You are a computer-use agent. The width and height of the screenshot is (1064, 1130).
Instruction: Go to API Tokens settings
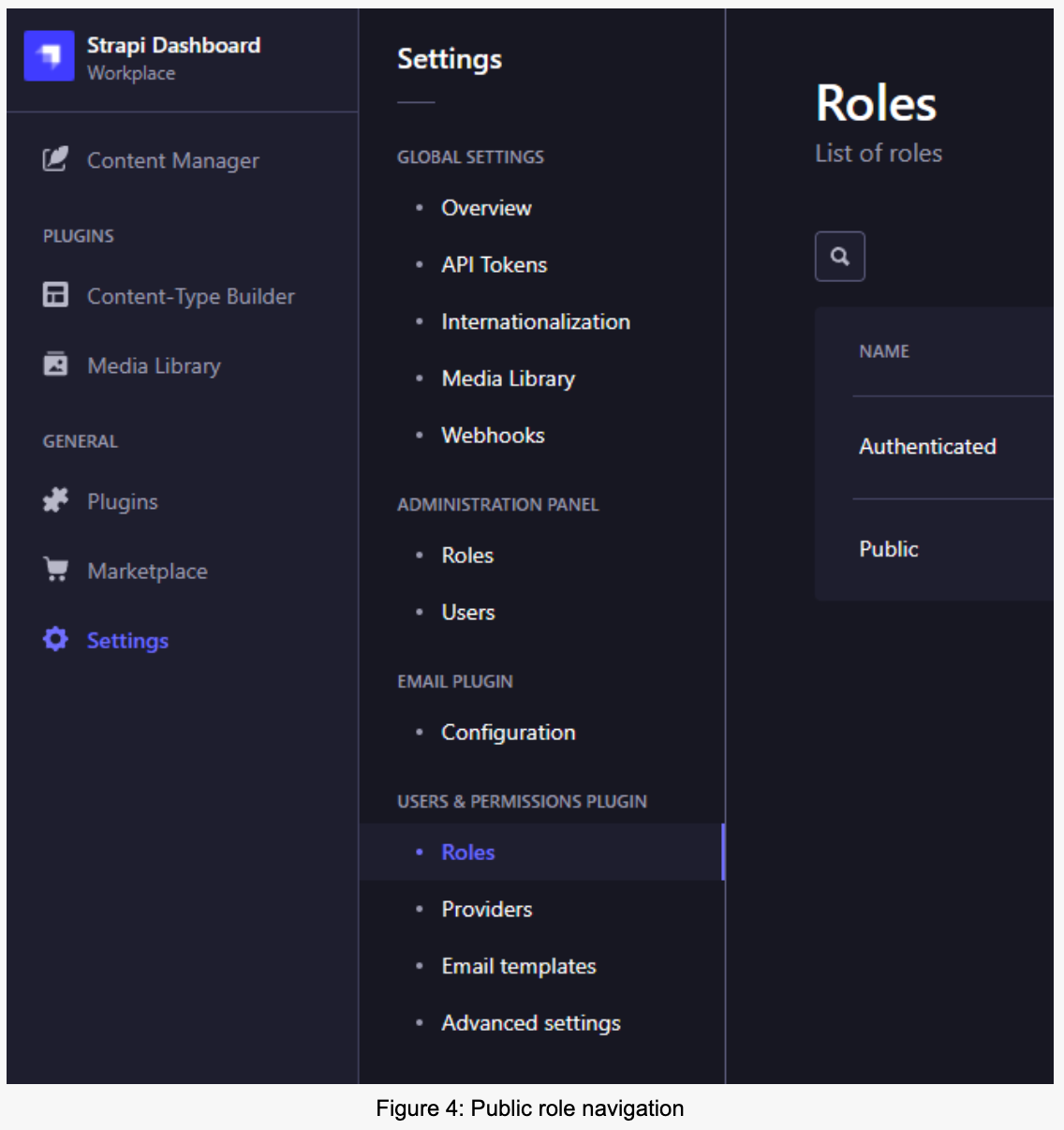(x=494, y=265)
